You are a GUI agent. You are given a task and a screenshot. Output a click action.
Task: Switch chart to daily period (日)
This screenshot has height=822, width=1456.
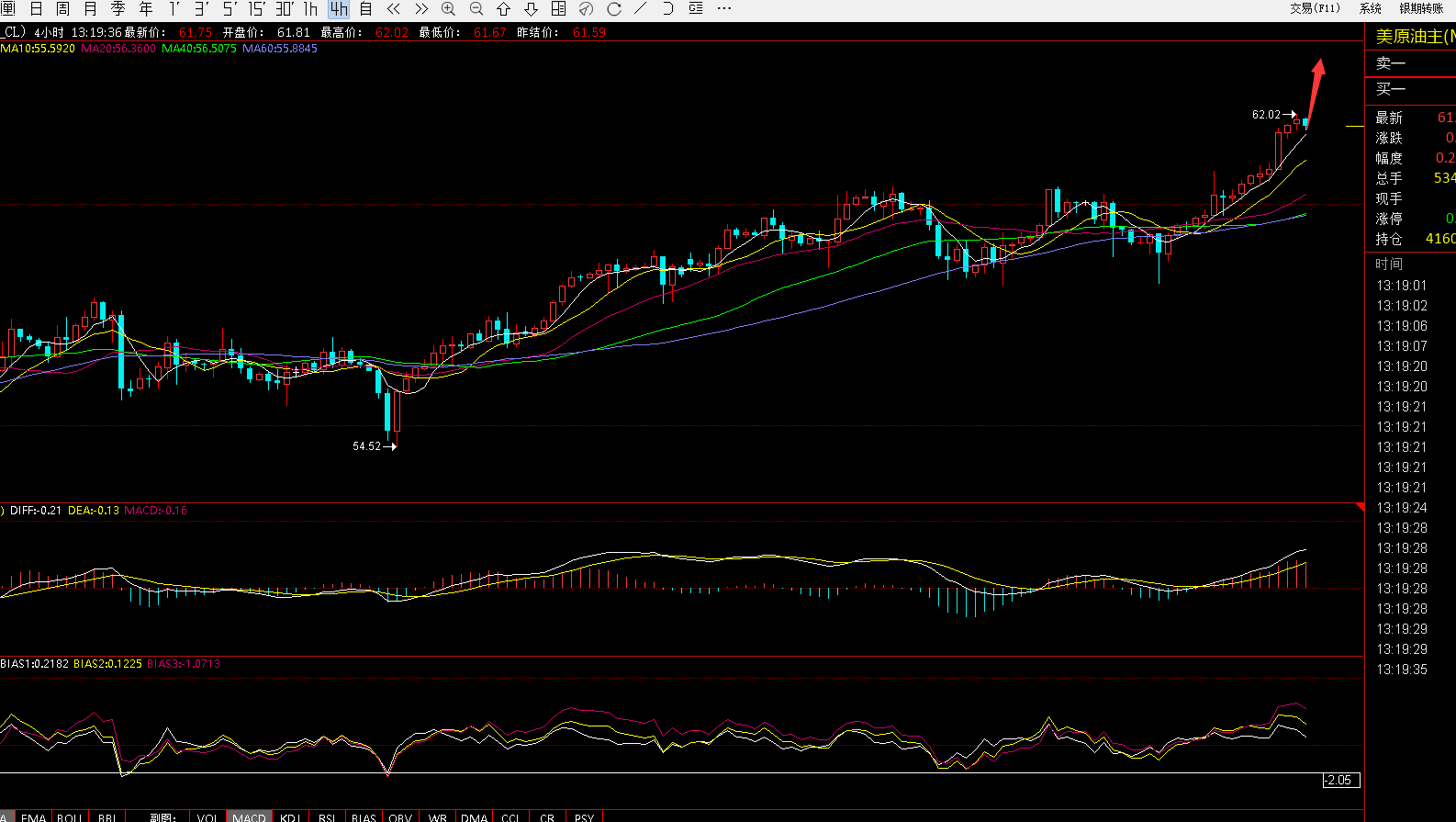point(36,8)
